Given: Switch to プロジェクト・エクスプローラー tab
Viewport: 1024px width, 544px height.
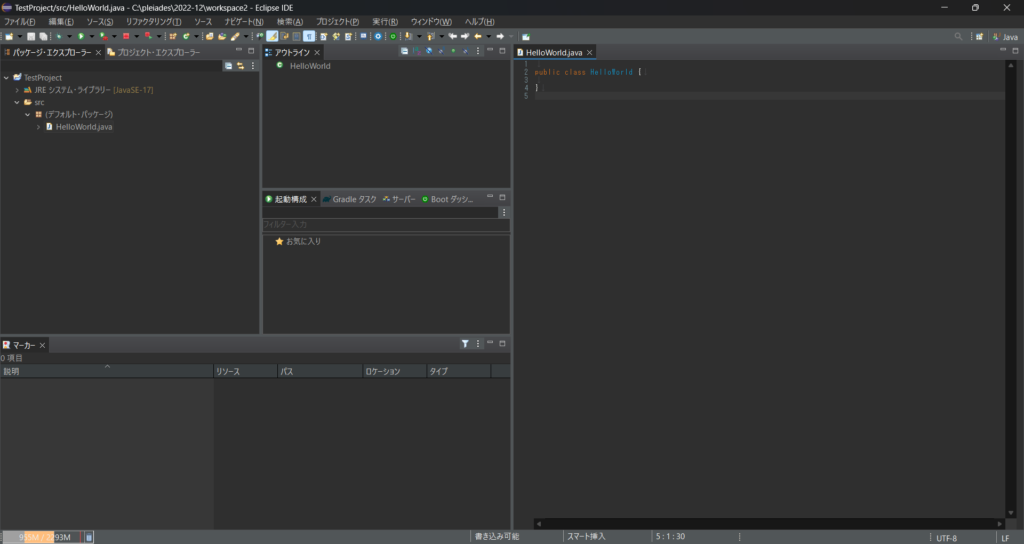Looking at the screenshot, I should click(x=158, y=52).
